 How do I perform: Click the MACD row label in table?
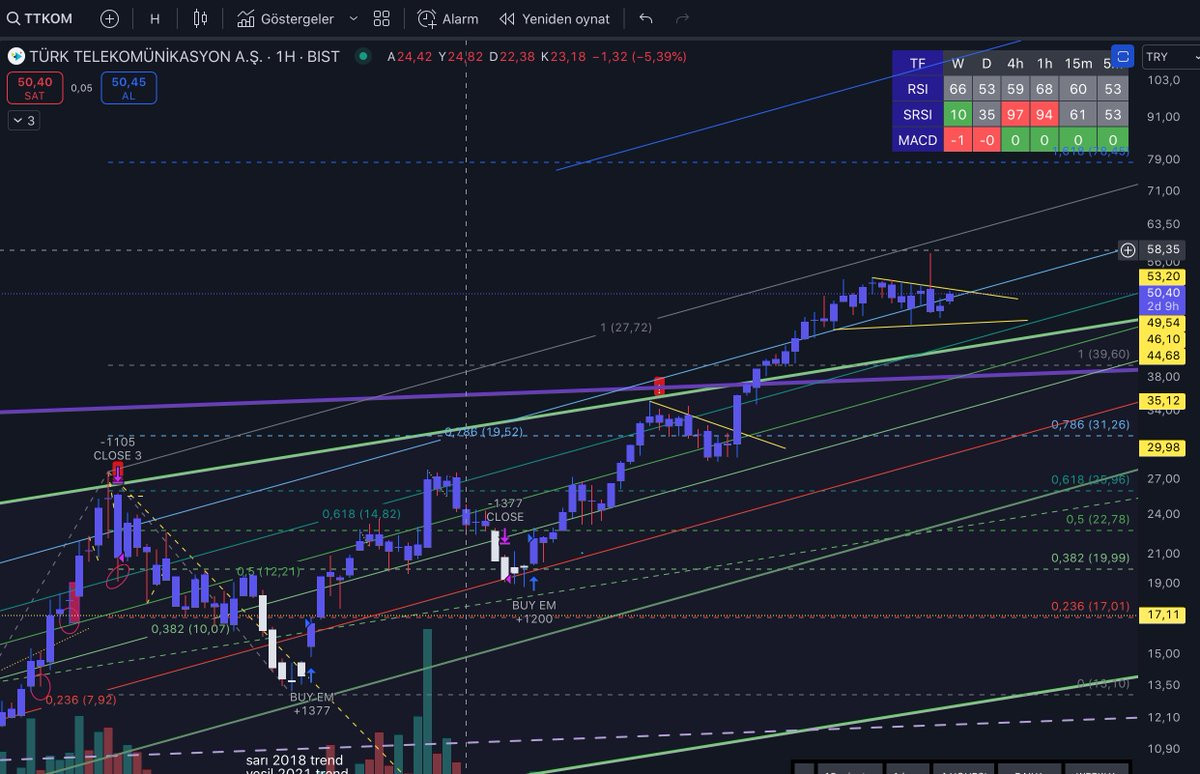click(x=917, y=140)
